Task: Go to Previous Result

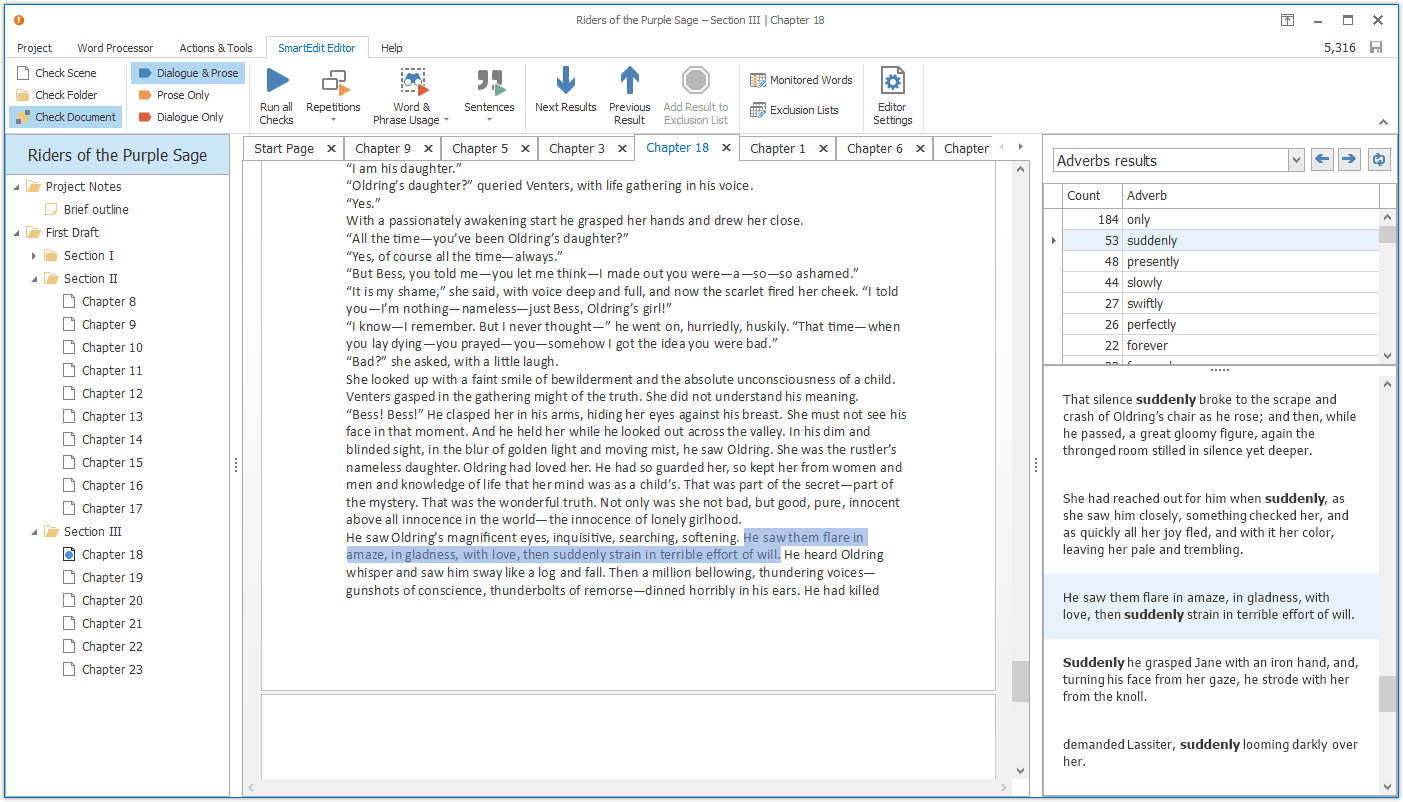Action: point(629,95)
